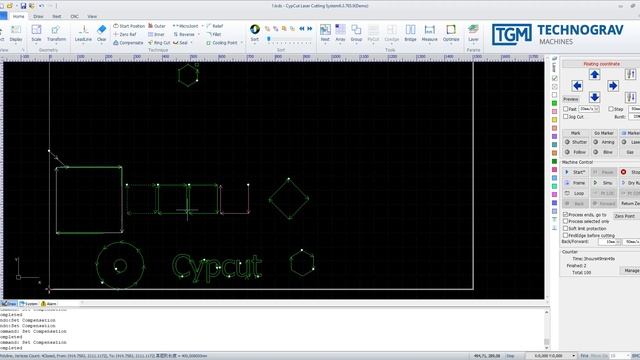This screenshot has height=360, width=640.
Task: Enable FindEdge before cutting
Action: click(566, 236)
